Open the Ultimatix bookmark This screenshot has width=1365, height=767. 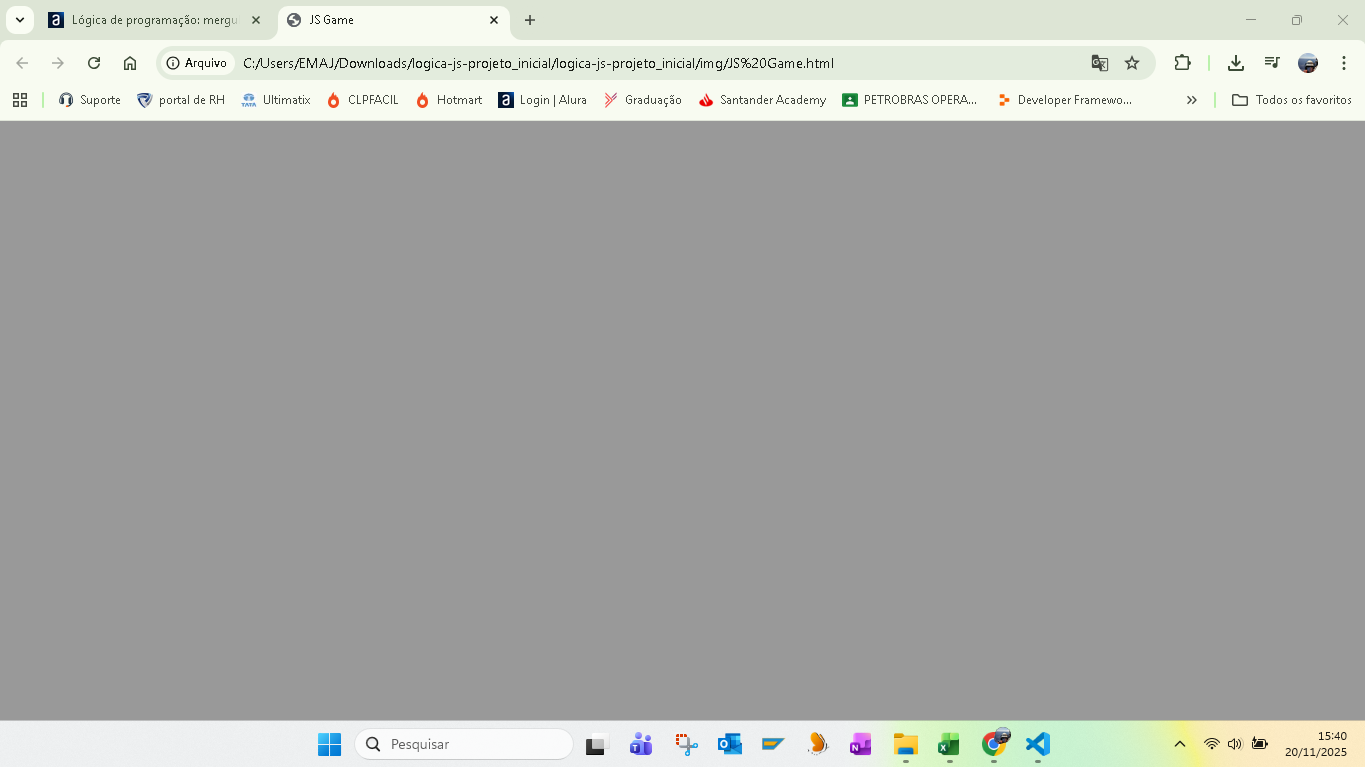[276, 100]
